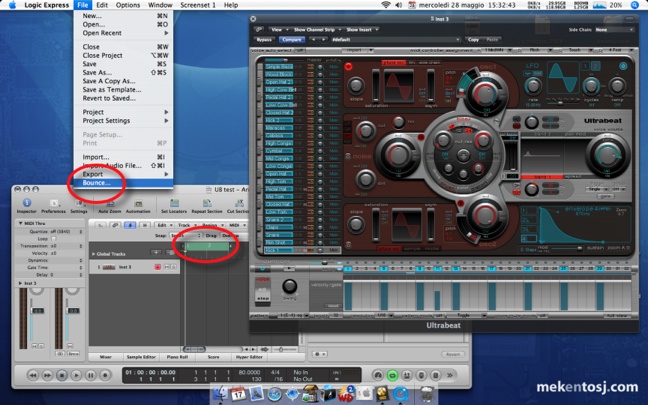Click the Catch playhead button in Arrange
Image resolution: width=648 pixels, height=405 pixels.
click(130, 225)
